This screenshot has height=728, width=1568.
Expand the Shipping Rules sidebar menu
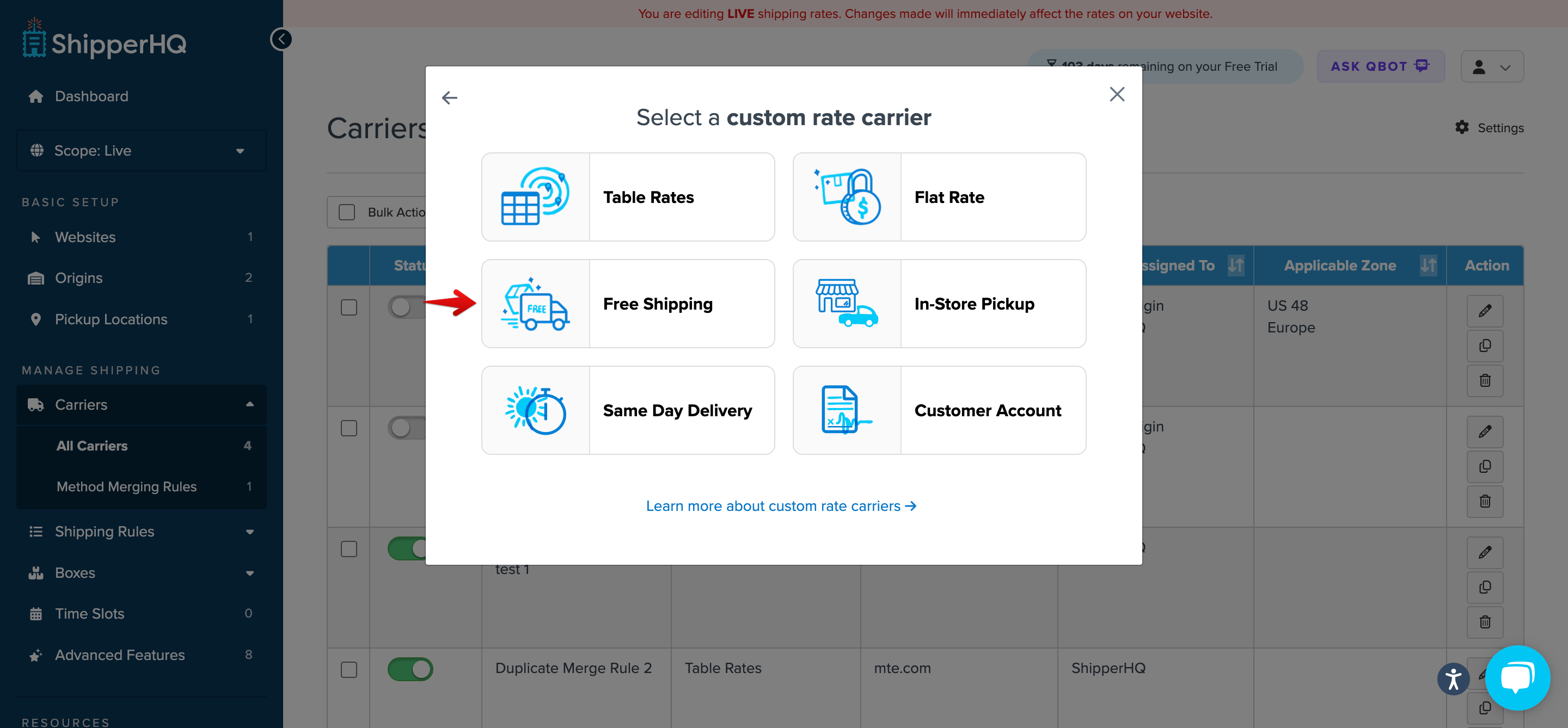[141, 532]
